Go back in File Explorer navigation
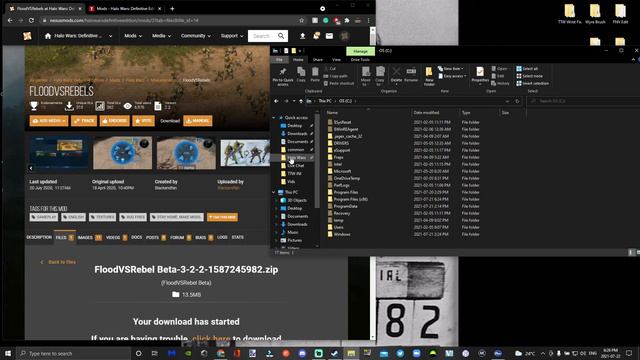The image size is (640, 360). [276, 101]
